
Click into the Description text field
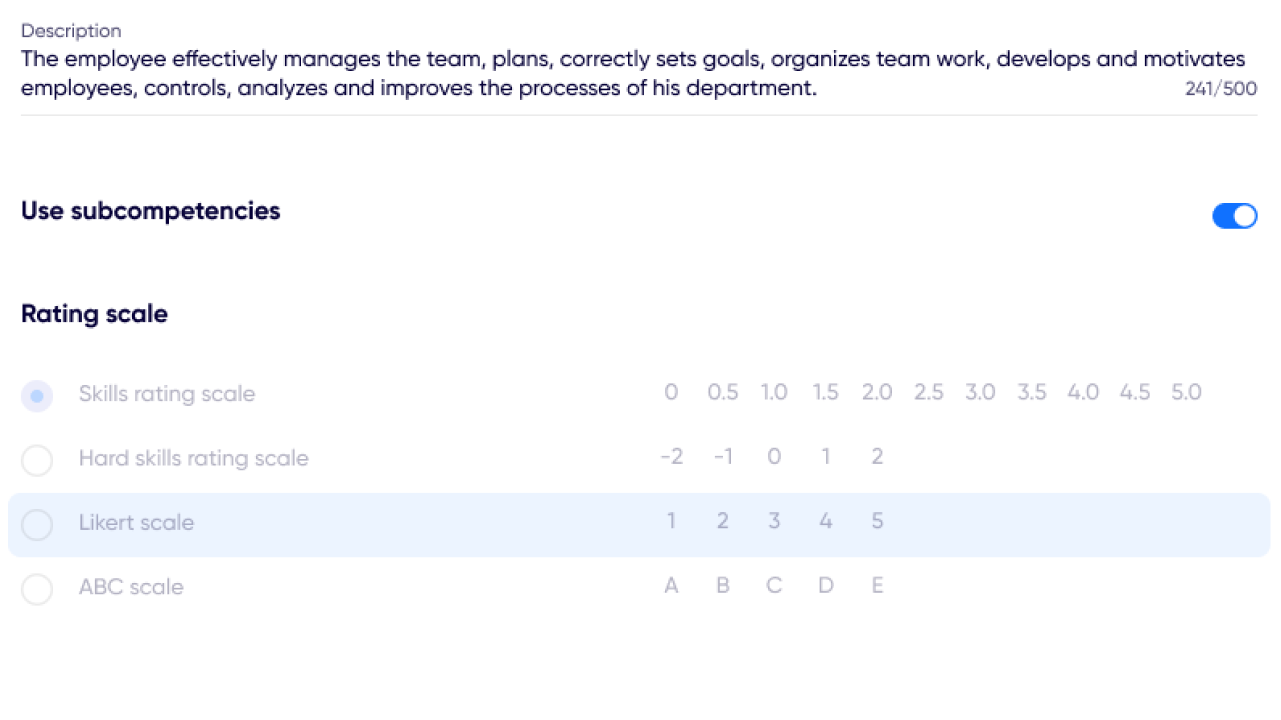point(600,74)
